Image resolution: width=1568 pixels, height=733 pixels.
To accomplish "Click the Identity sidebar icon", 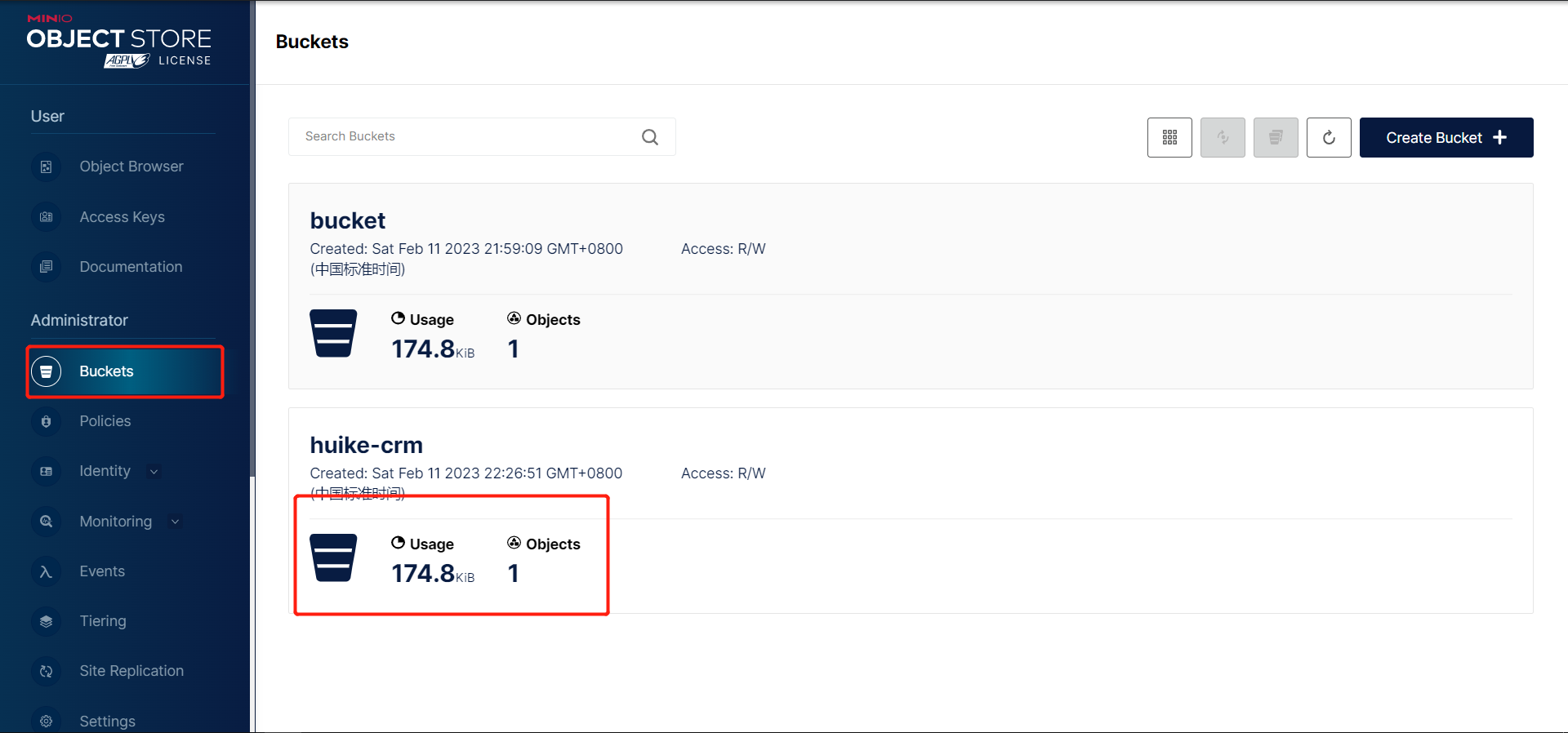I will [47, 471].
